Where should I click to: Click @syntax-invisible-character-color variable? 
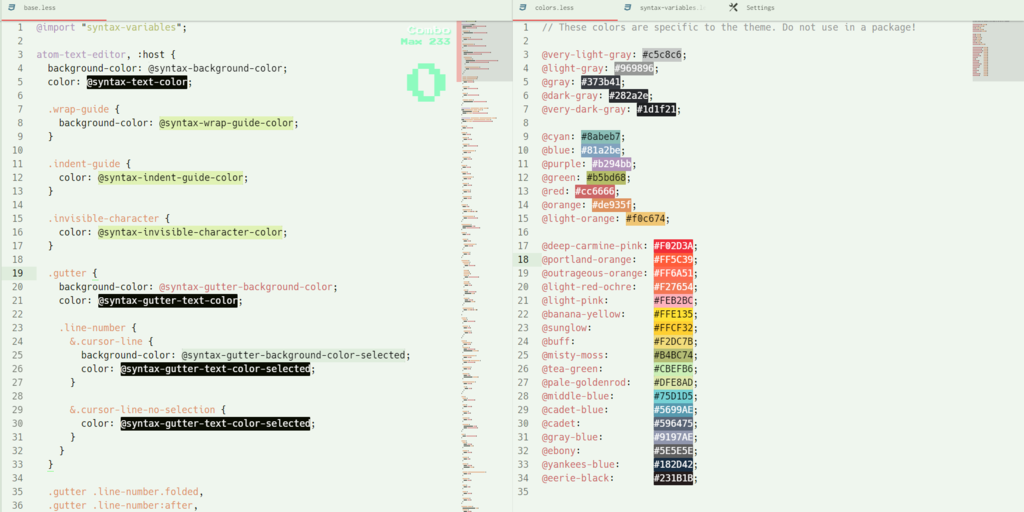coord(190,232)
